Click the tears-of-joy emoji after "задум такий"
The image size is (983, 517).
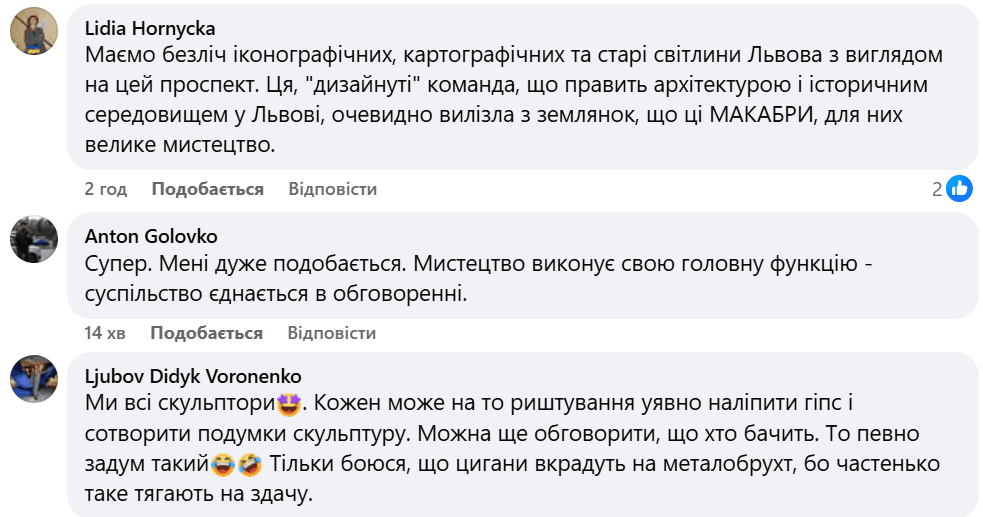tap(223, 464)
